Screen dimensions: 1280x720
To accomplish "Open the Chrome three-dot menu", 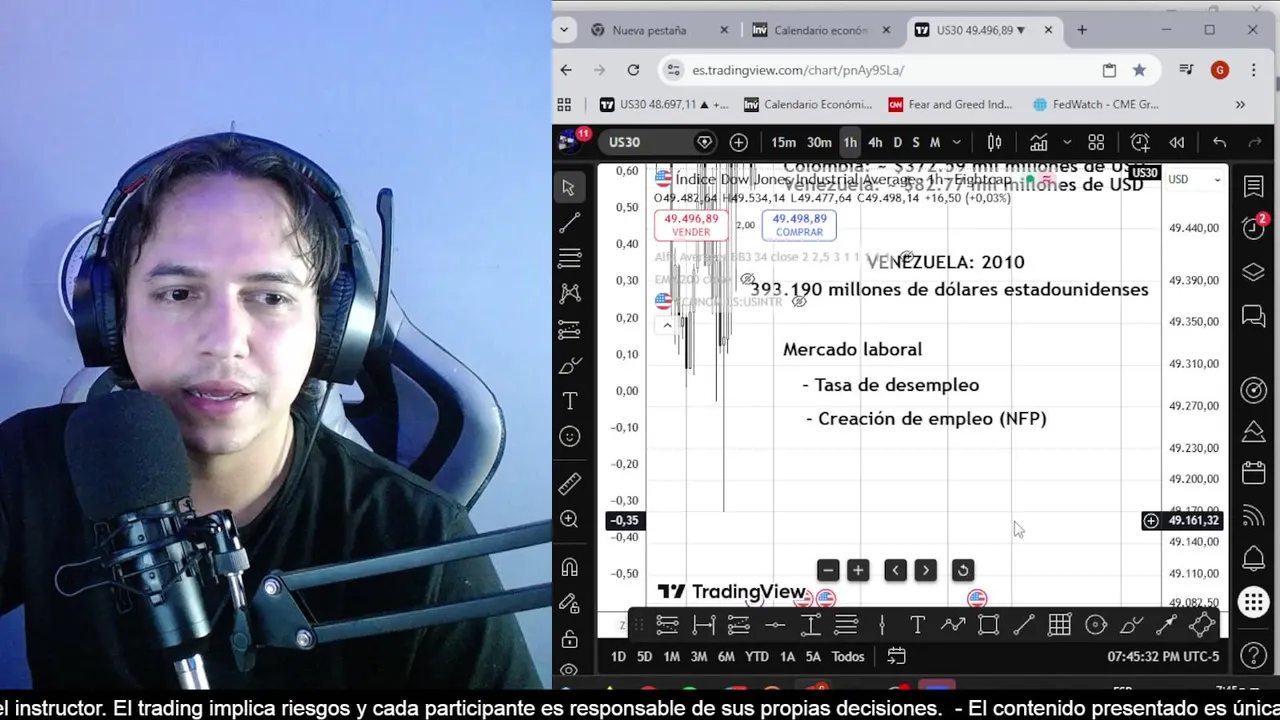I will (1253, 70).
